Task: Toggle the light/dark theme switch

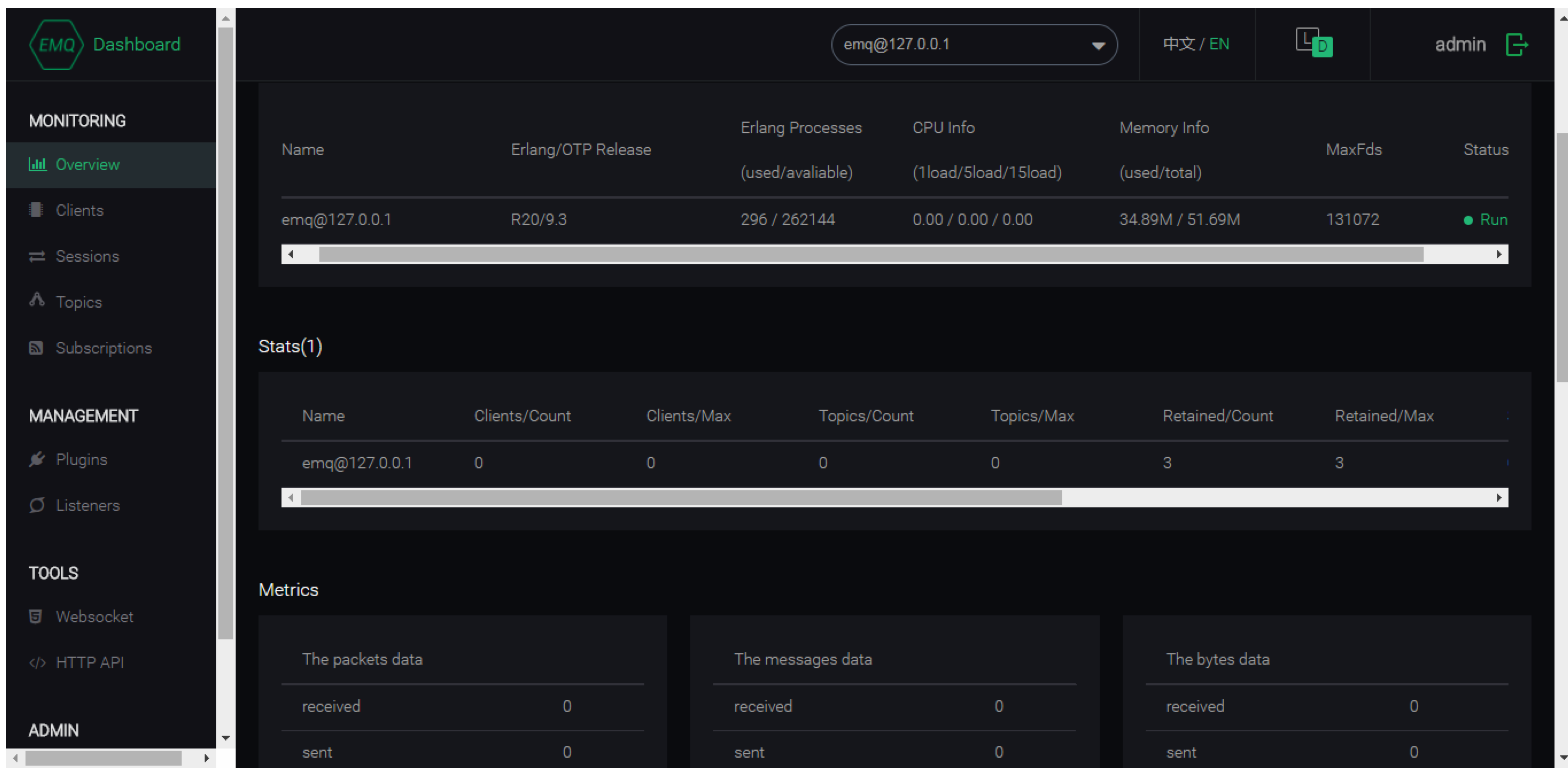Action: 1314,42
